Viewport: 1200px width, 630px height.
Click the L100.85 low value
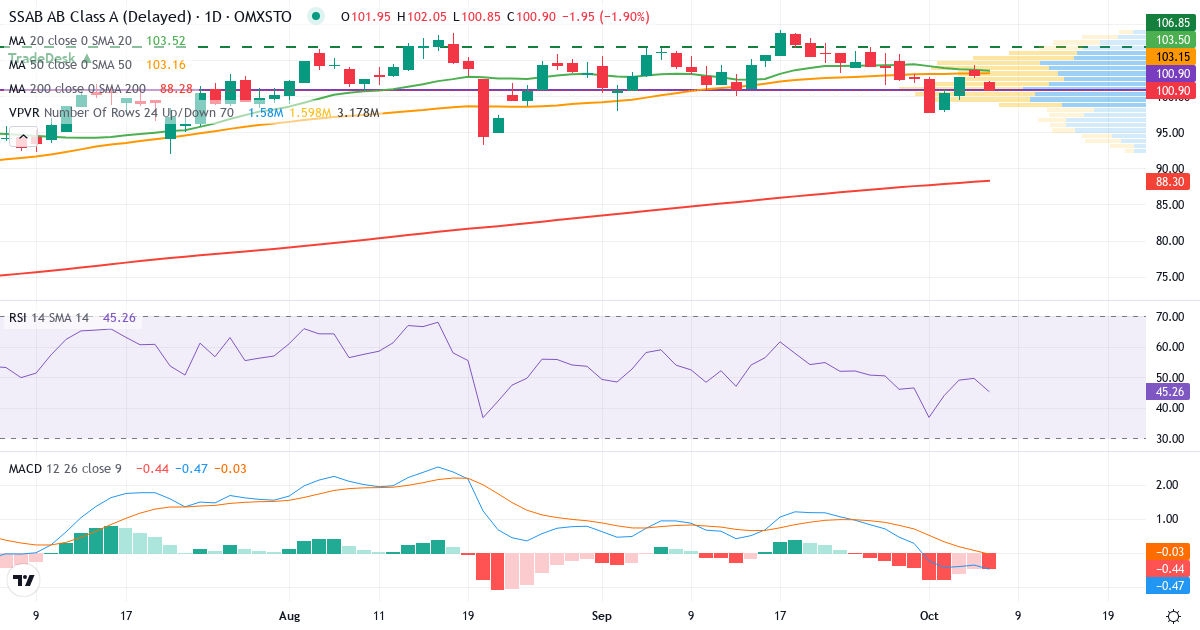[478, 17]
